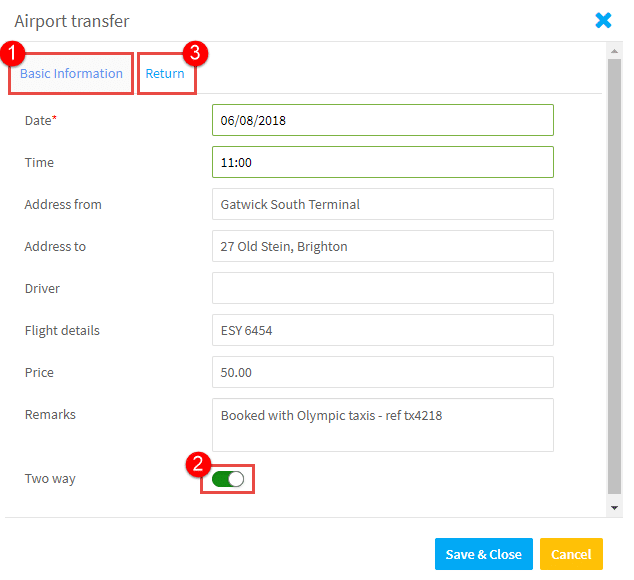Click the scrollbar up arrow
The height and width of the screenshot is (580, 634).
point(614,51)
